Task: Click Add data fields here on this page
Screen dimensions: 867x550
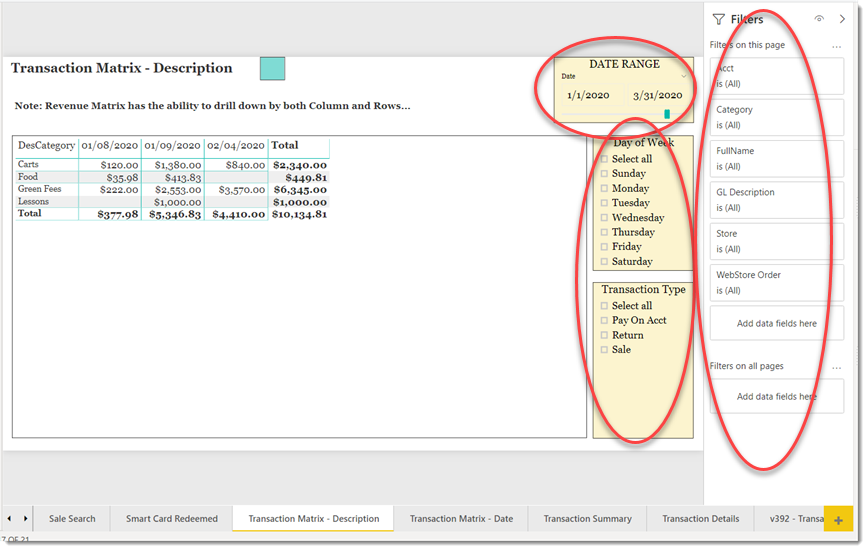Action: click(x=776, y=324)
